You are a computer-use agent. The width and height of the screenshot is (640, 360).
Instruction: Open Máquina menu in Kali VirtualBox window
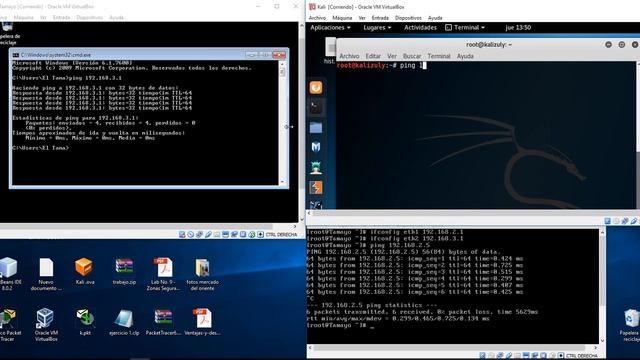point(342,18)
